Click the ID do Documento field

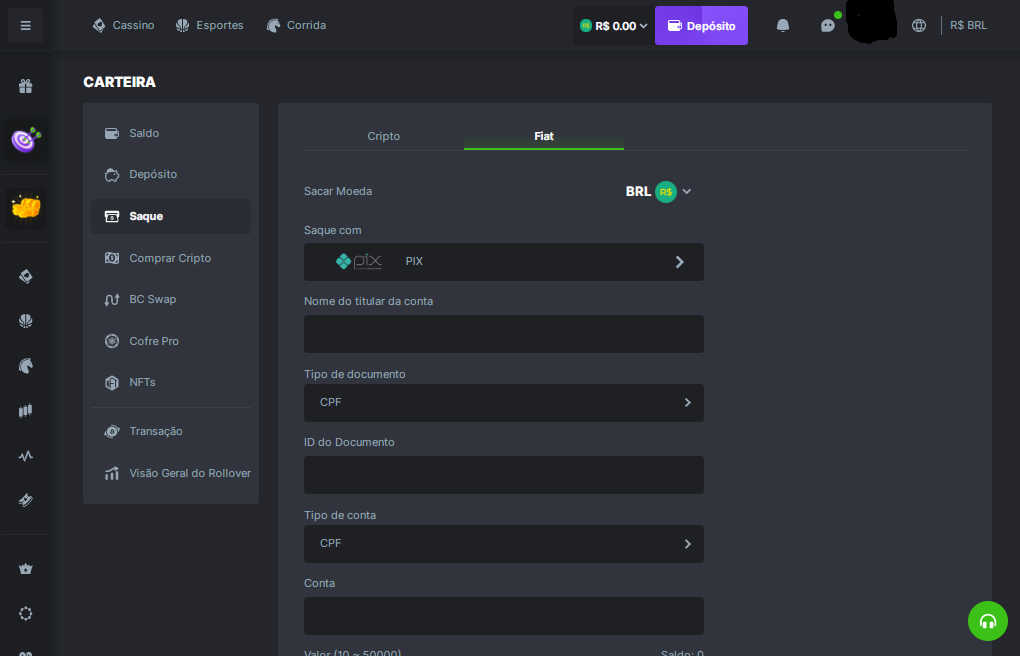point(503,474)
